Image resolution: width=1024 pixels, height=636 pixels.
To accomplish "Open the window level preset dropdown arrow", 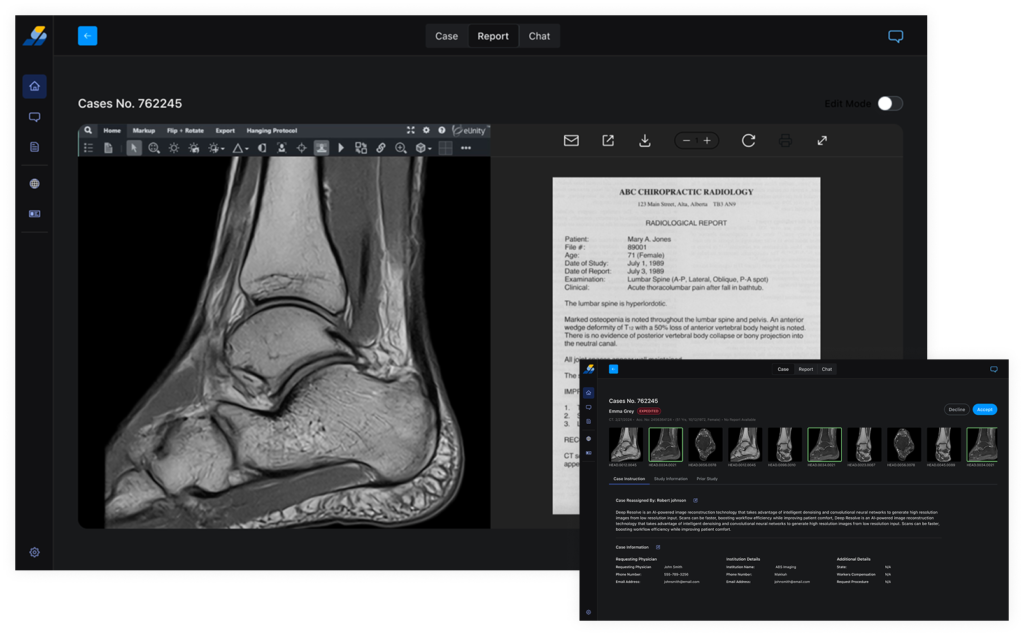I will [223, 149].
